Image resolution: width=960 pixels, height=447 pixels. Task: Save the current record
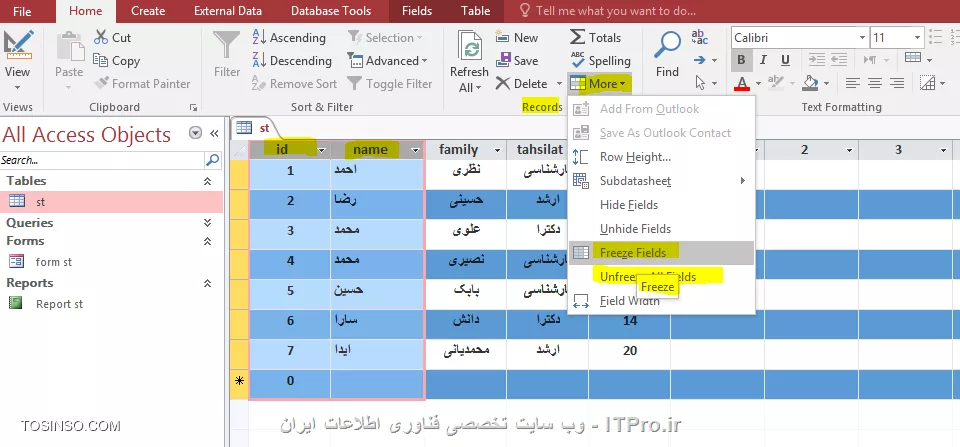pos(517,61)
